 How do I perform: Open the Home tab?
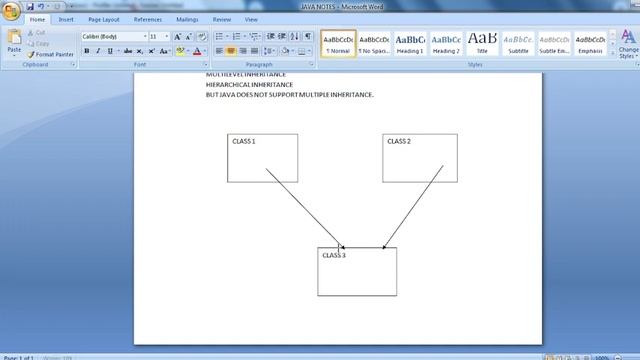pos(37,20)
